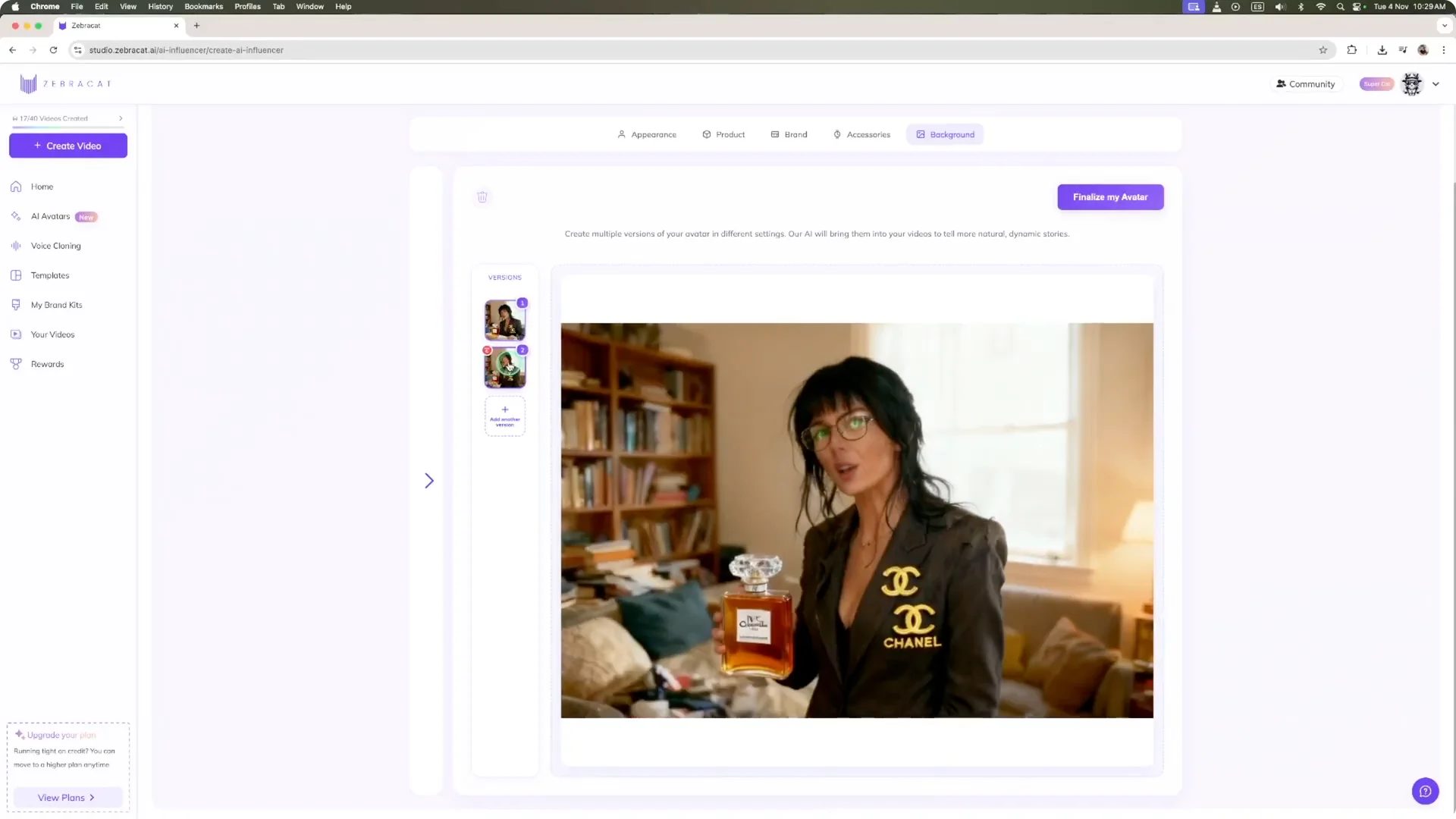
Task: Go to Your Videos
Action: [x=52, y=334]
